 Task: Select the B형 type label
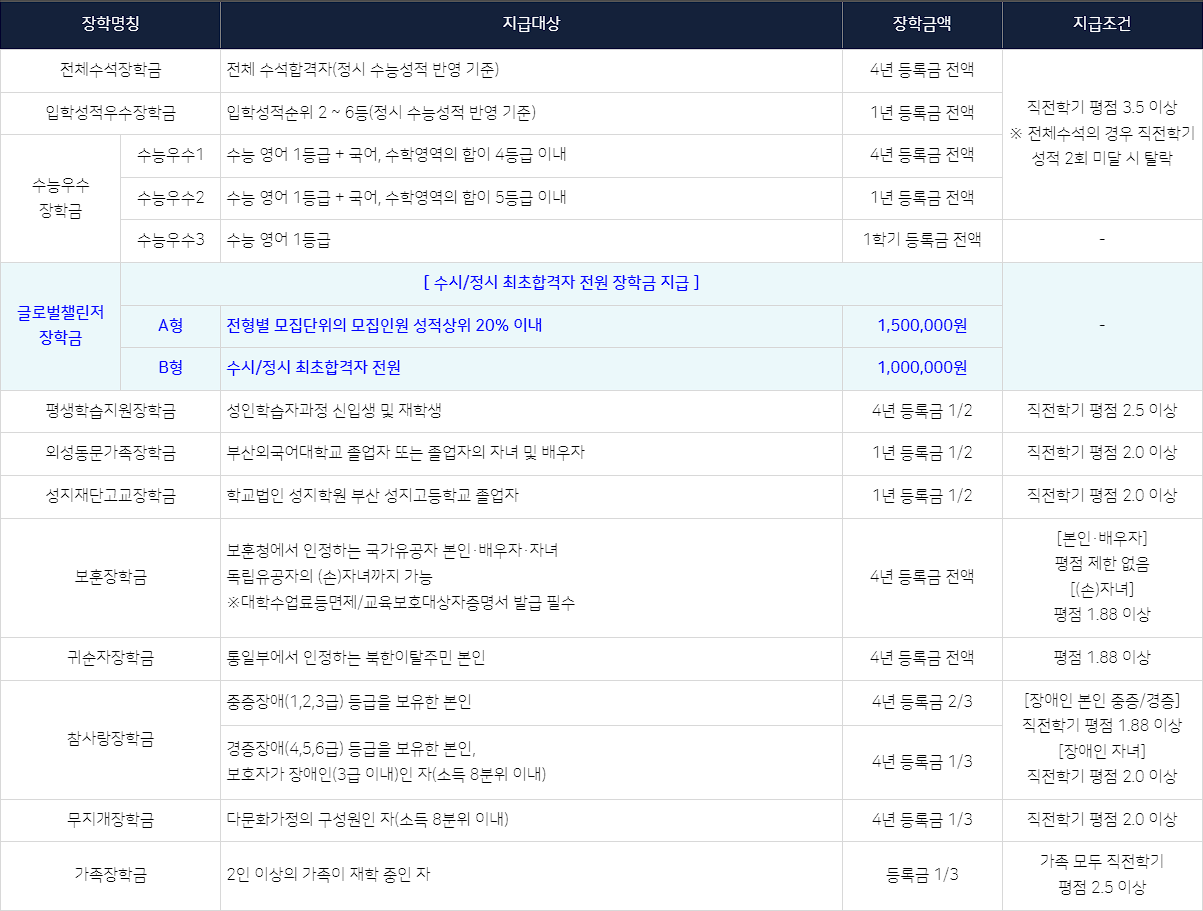click(170, 368)
